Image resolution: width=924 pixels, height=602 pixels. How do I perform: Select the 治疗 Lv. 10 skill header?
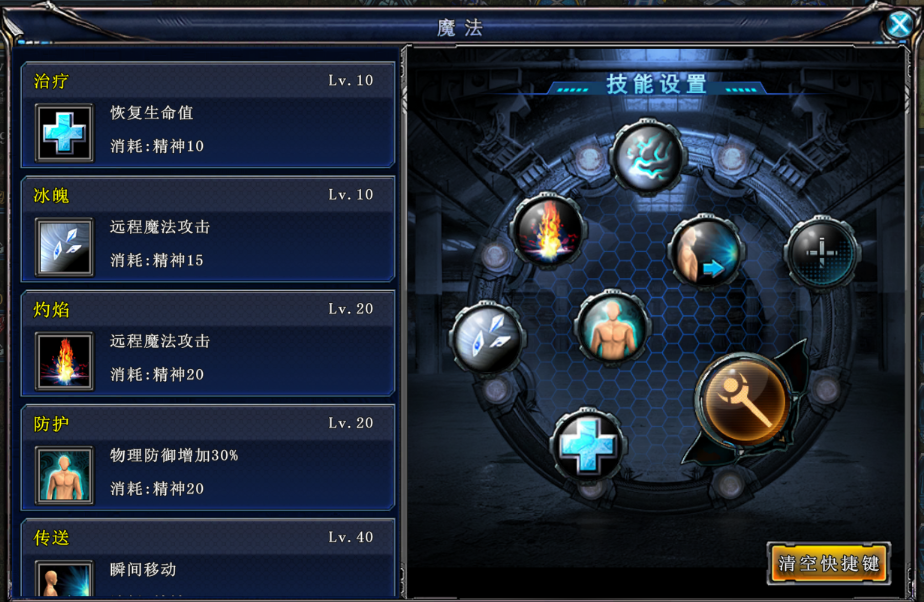(x=207, y=81)
